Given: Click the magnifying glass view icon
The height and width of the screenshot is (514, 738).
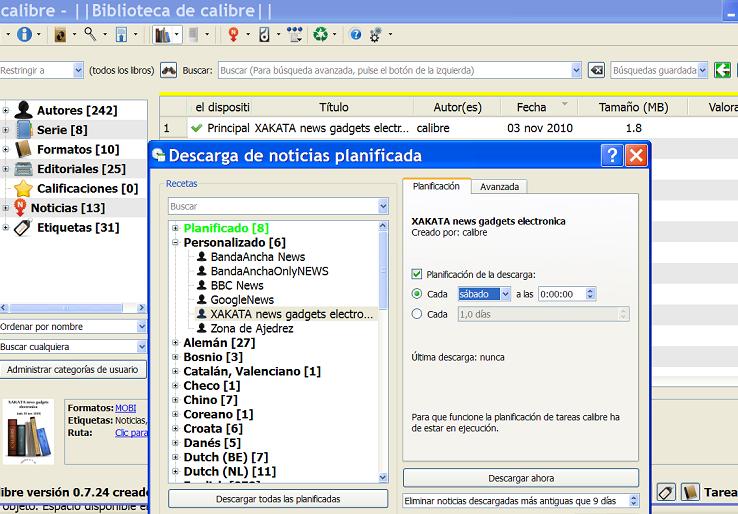Looking at the screenshot, I should 90,34.
